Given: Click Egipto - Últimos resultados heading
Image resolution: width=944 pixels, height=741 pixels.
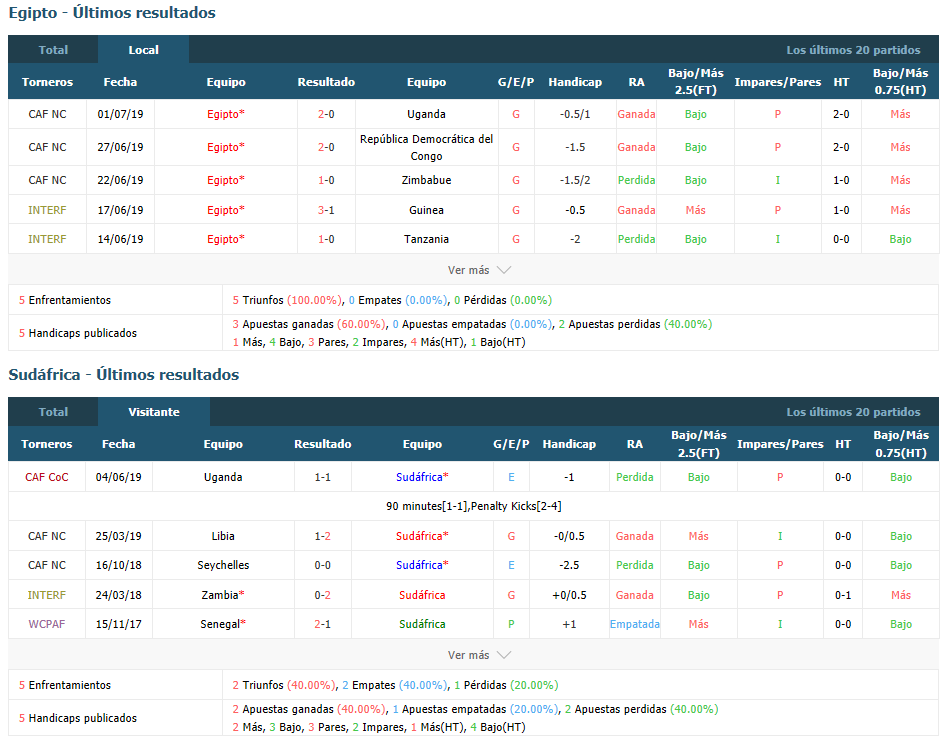Looking at the screenshot, I should [x=112, y=13].
